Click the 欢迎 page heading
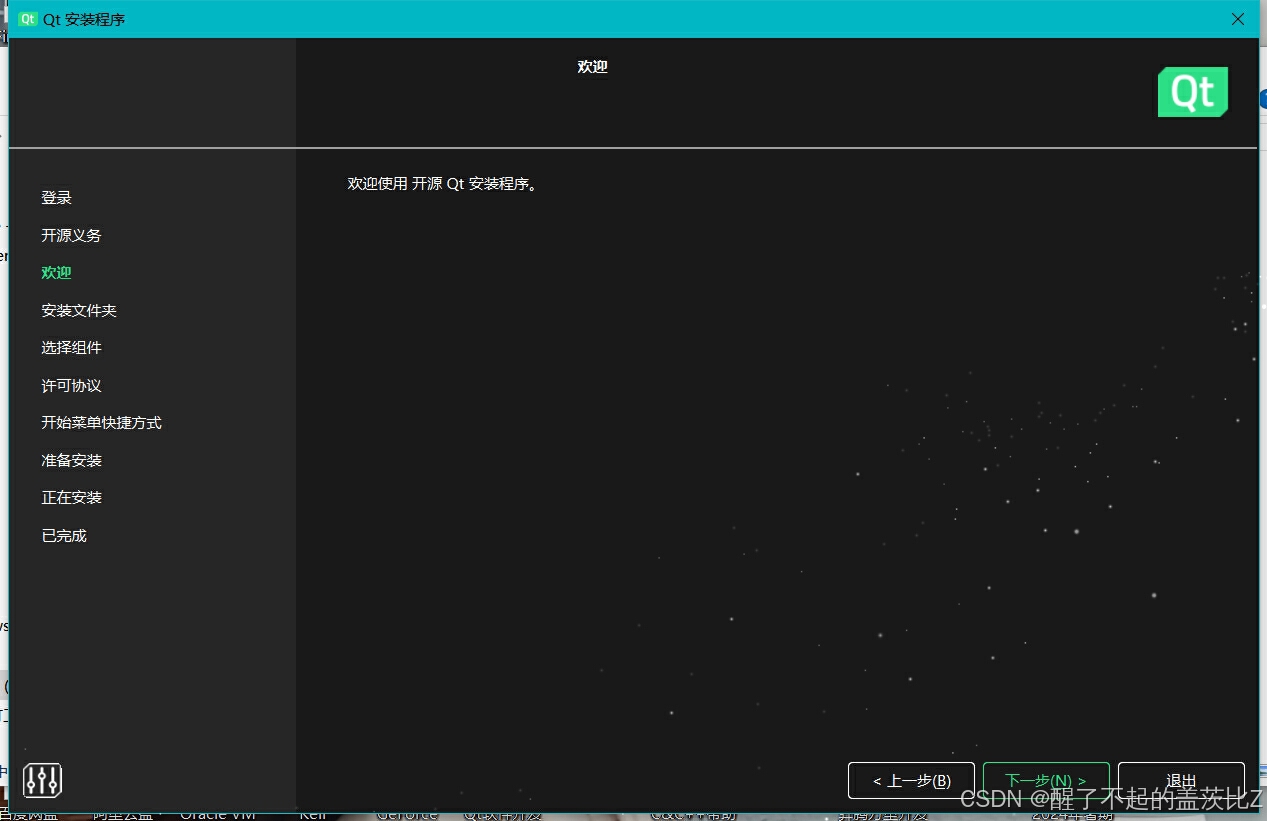The width and height of the screenshot is (1267, 821). tap(592, 67)
